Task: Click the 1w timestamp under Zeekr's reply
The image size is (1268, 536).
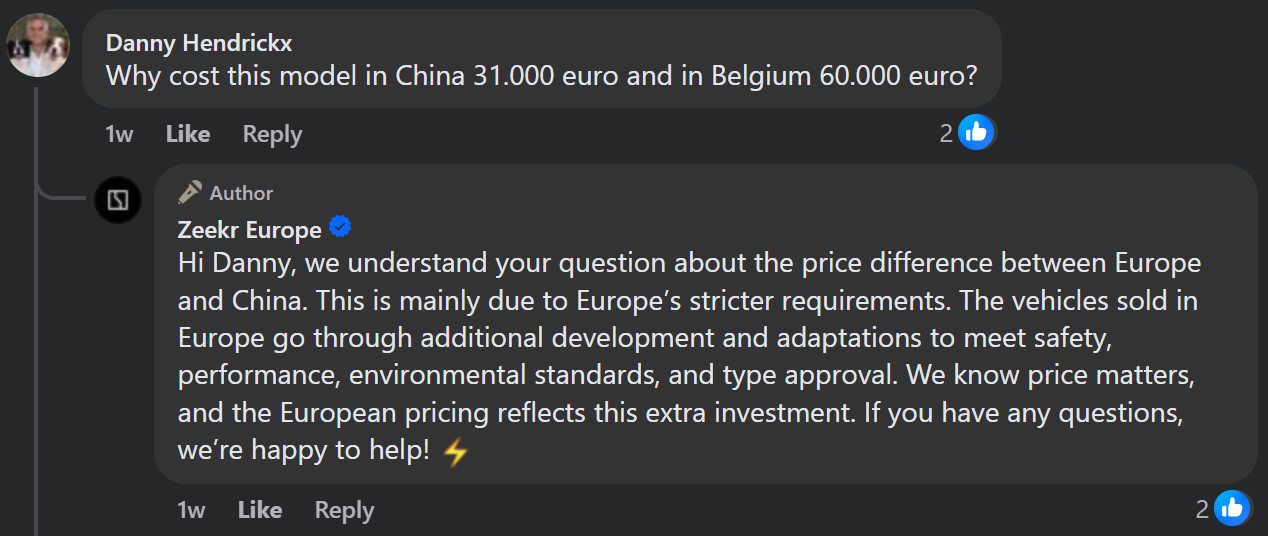Action: [x=191, y=510]
